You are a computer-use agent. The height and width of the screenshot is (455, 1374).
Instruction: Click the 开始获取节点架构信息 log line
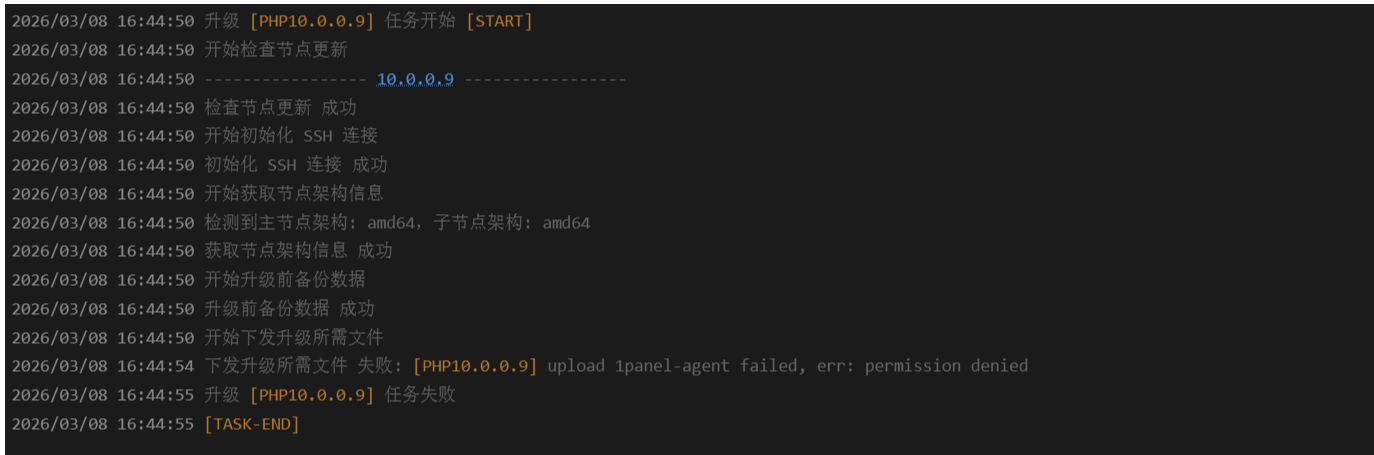tap(294, 193)
